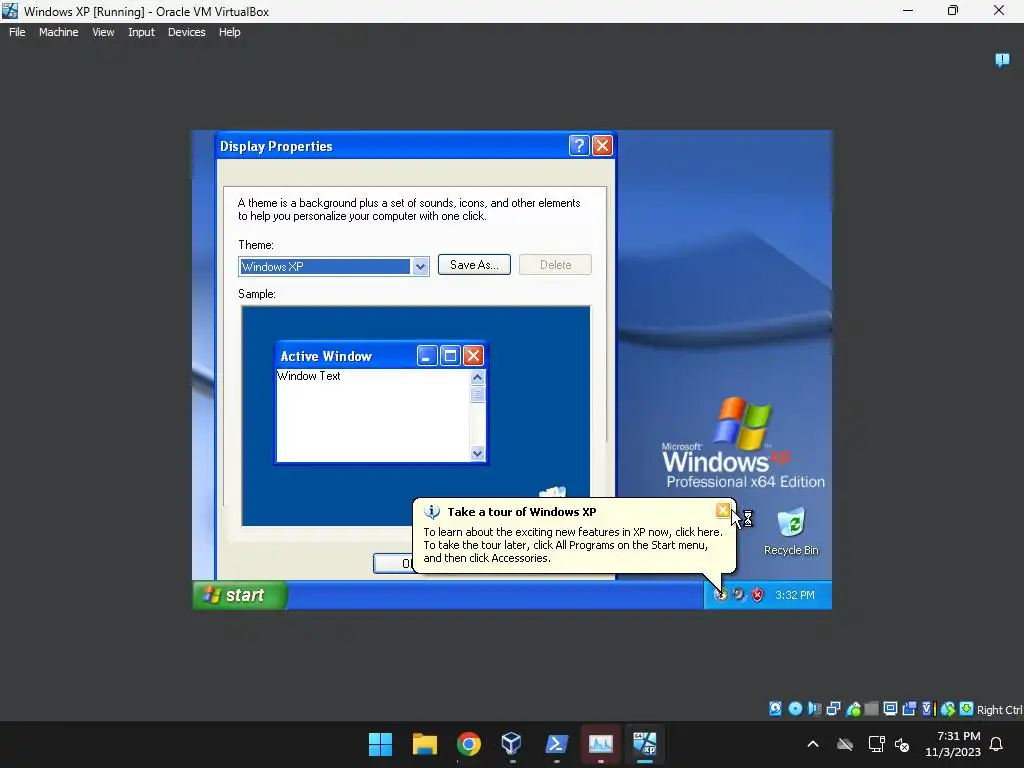The width and height of the screenshot is (1024, 768).
Task: Click the cloud sync tray icon
Action: click(x=844, y=744)
